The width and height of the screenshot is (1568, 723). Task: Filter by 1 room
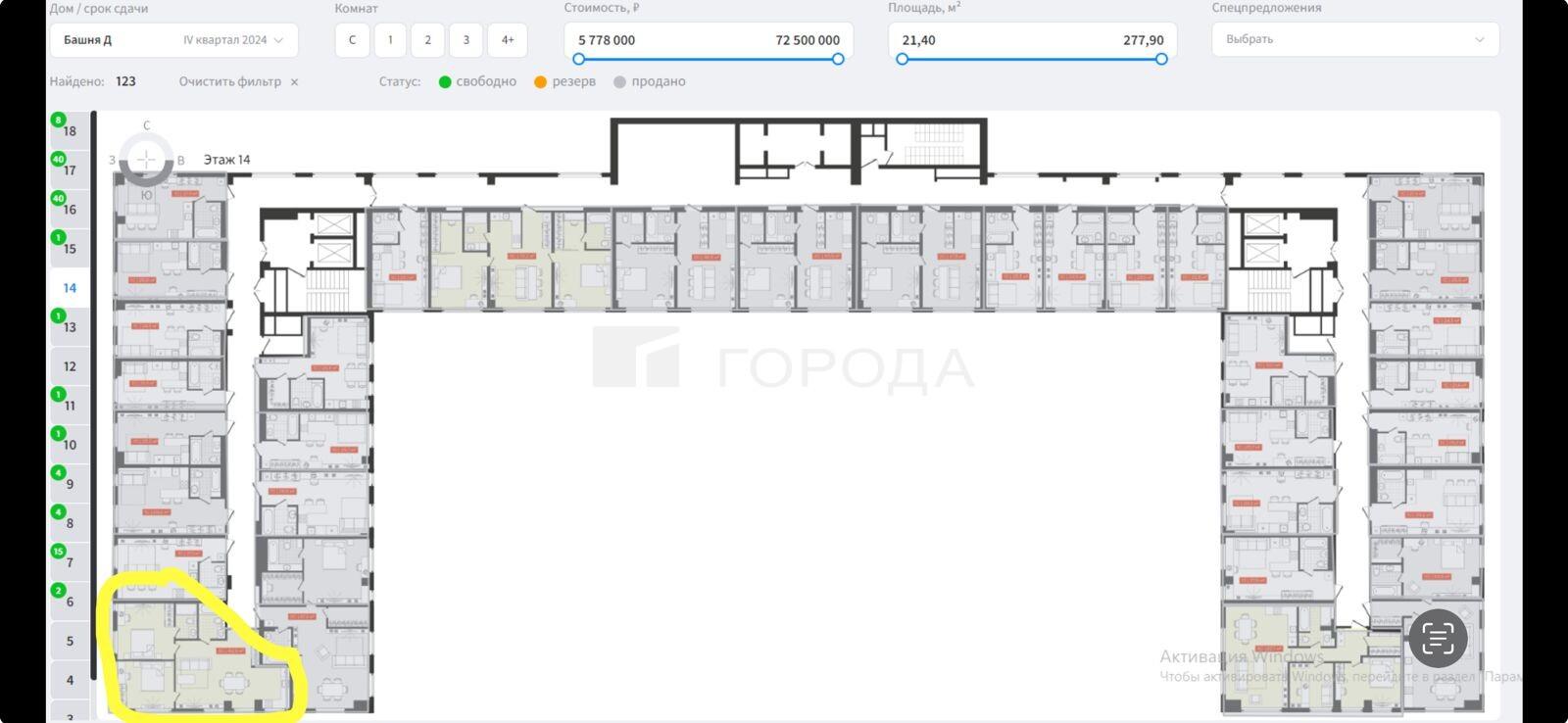(390, 40)
